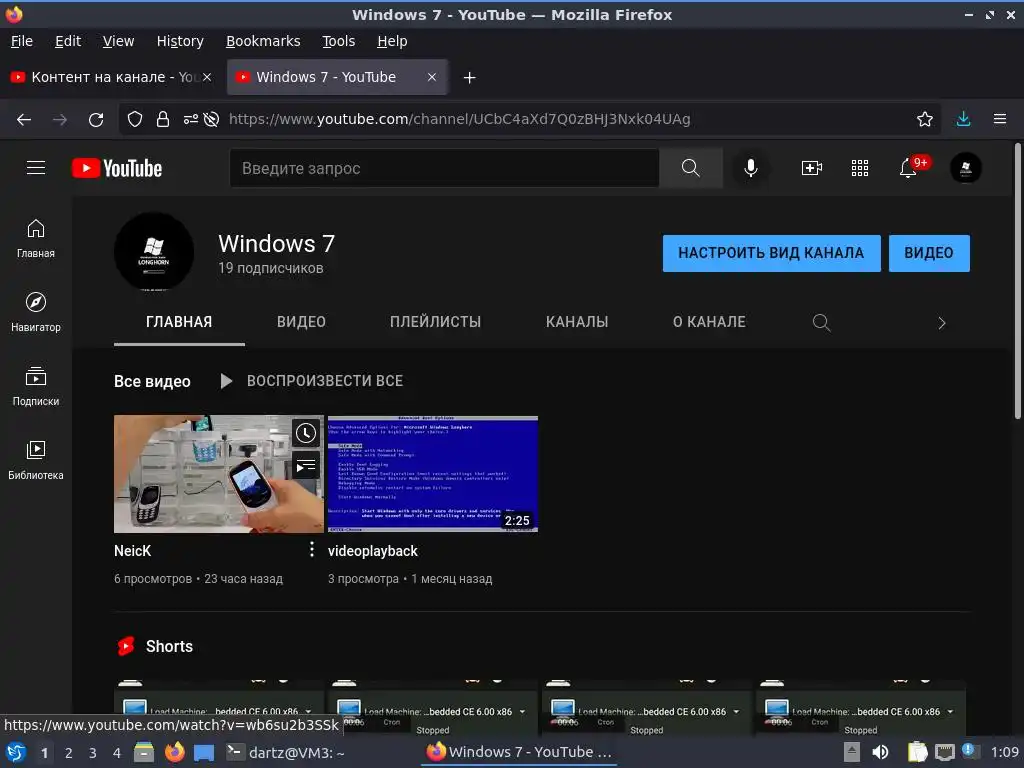This screenshot has height=768, width=1024.
Task: Open the History menu
Action: pos(180,41)
